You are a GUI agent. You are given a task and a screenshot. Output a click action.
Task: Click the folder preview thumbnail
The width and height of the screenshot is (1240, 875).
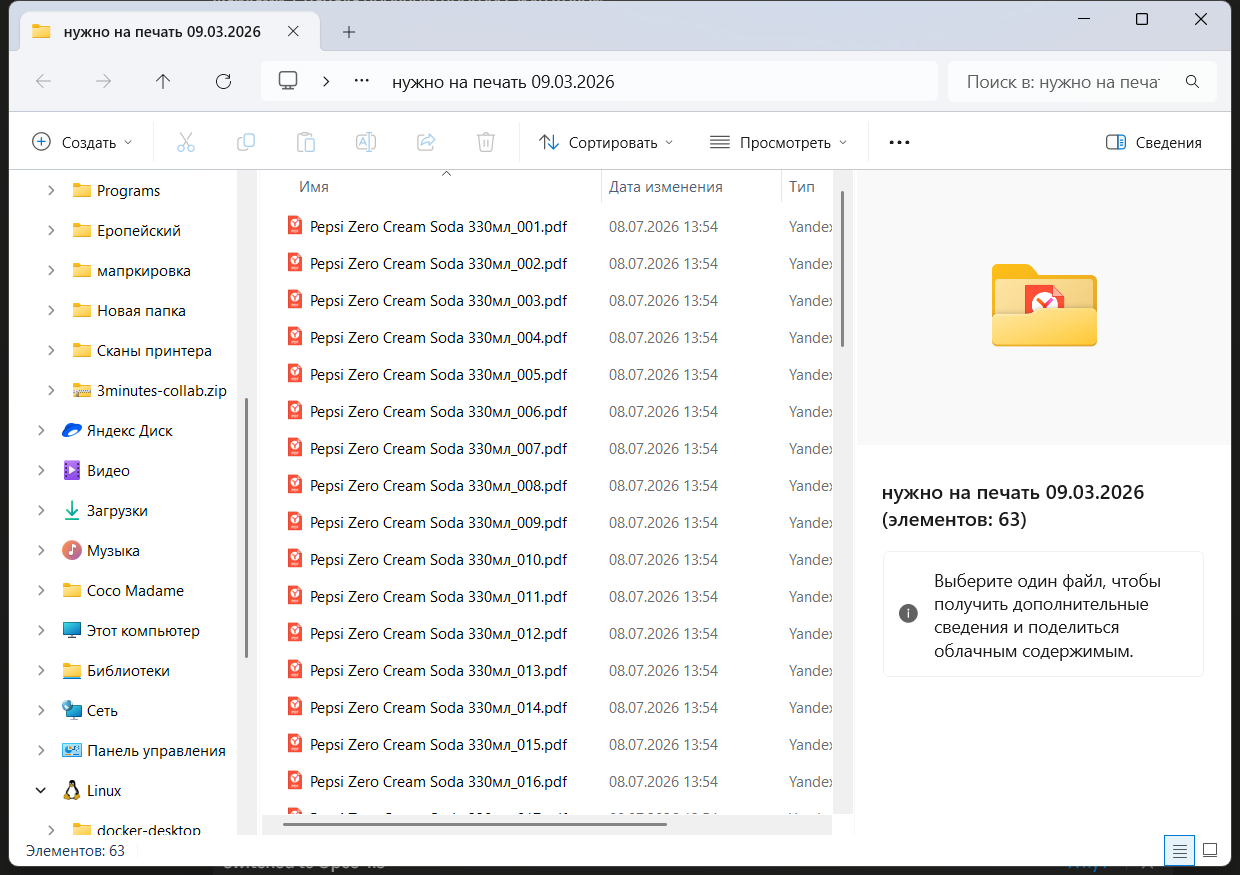tap(1044, 305)
